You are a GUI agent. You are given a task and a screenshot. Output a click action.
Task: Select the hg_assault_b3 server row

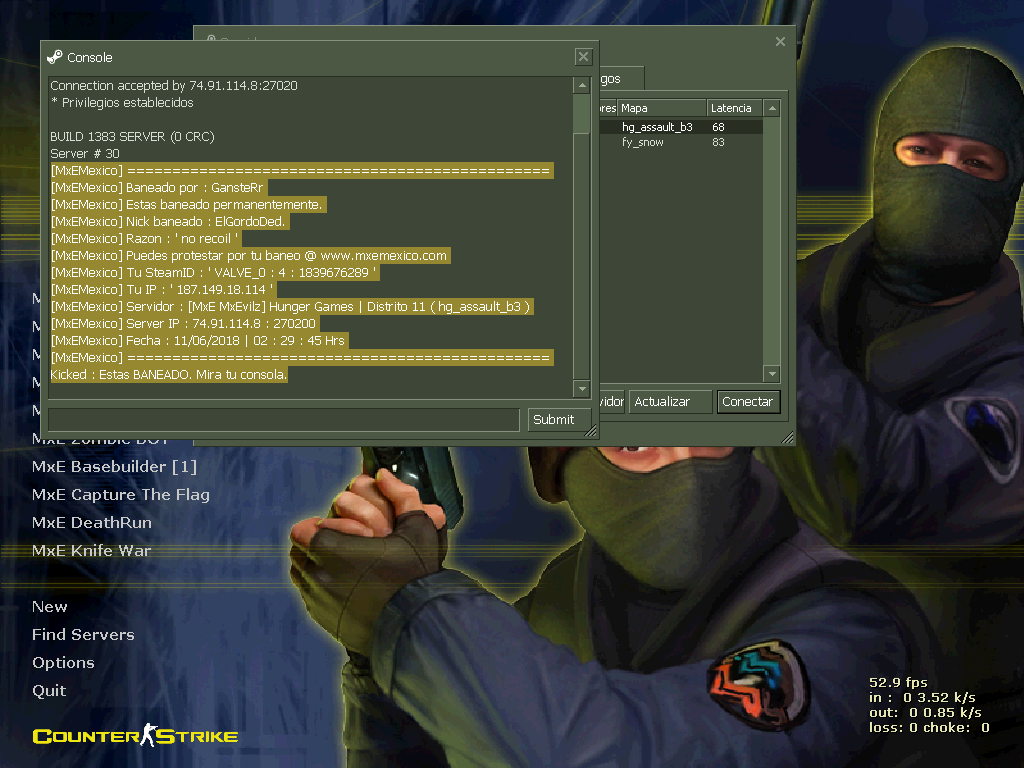pos(681,127)
